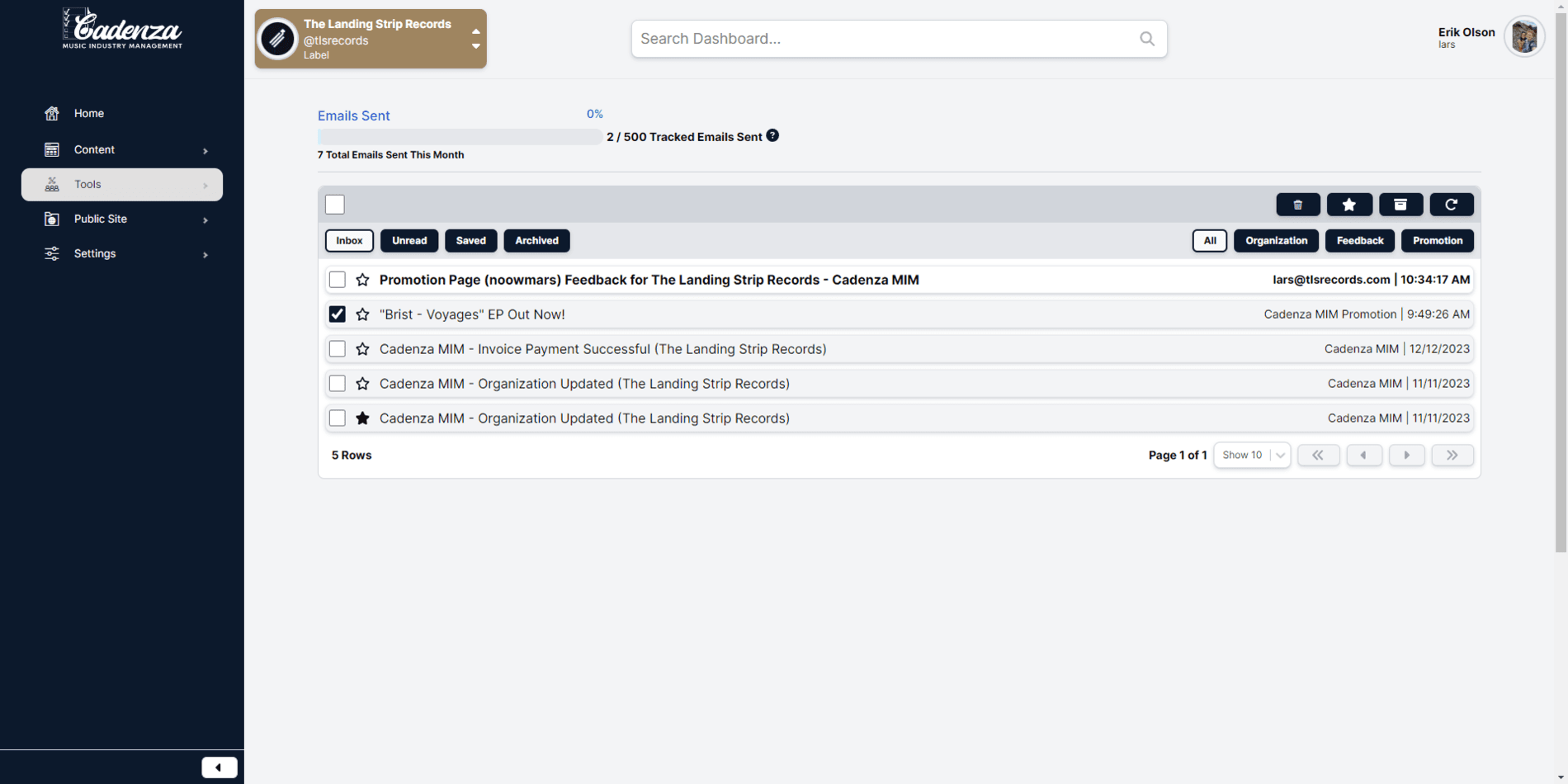Archive selected emails with archive icon
The image size is (1568, 784).
click(x=1400, y=205)
